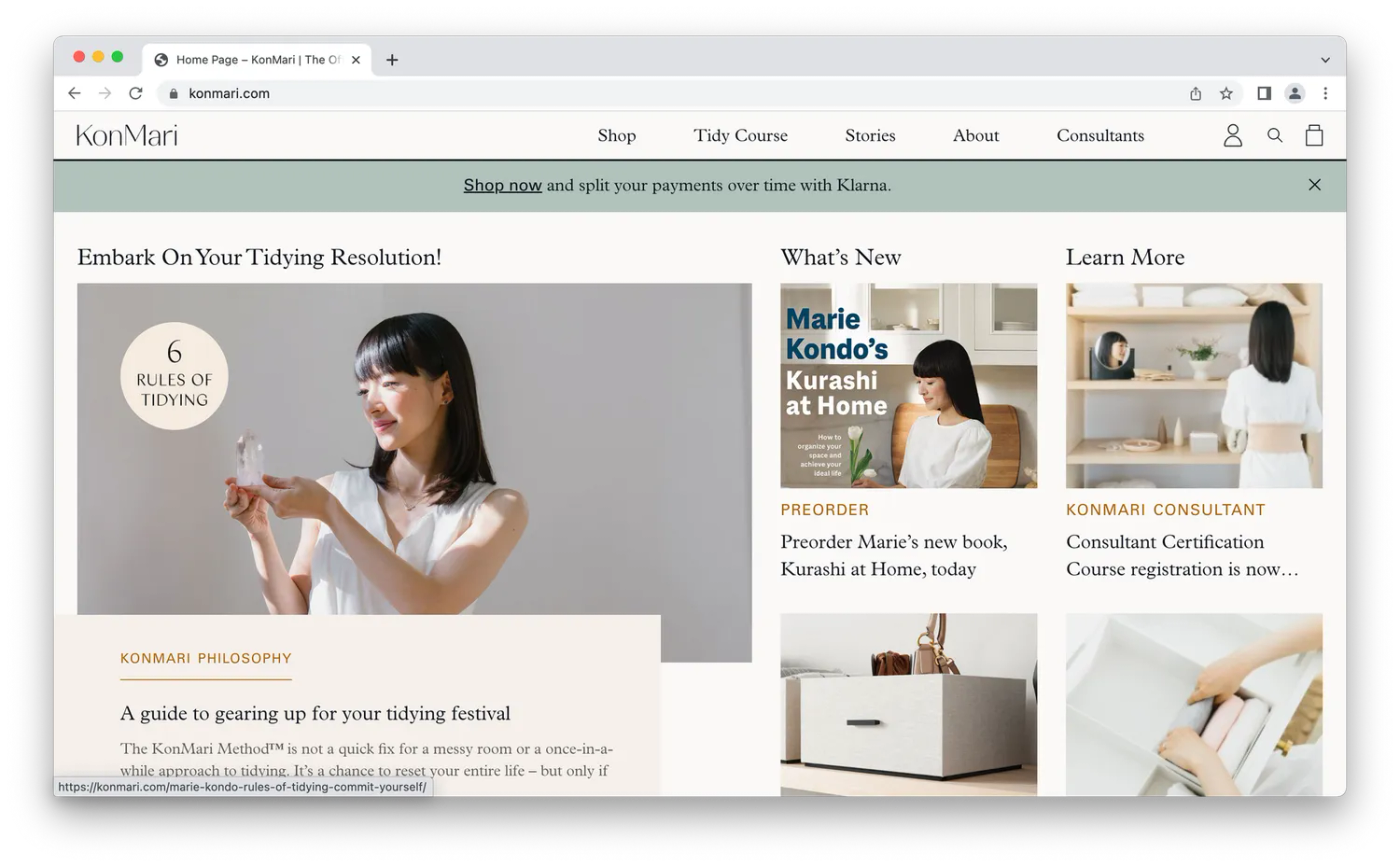The image size is (1400, 867).
Task: Open the site search magnifier icon
Action: pos(1274,135)
